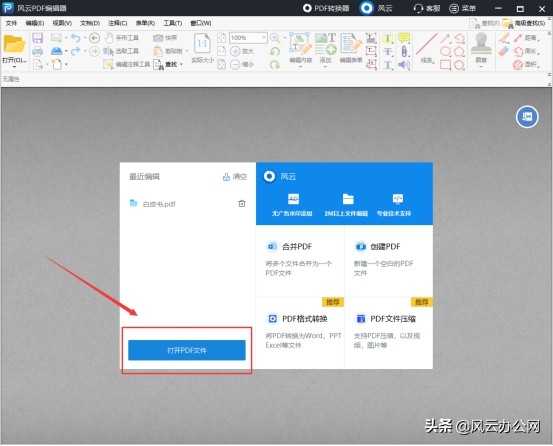Click 清空 to clear recent list

click(235, 177)
